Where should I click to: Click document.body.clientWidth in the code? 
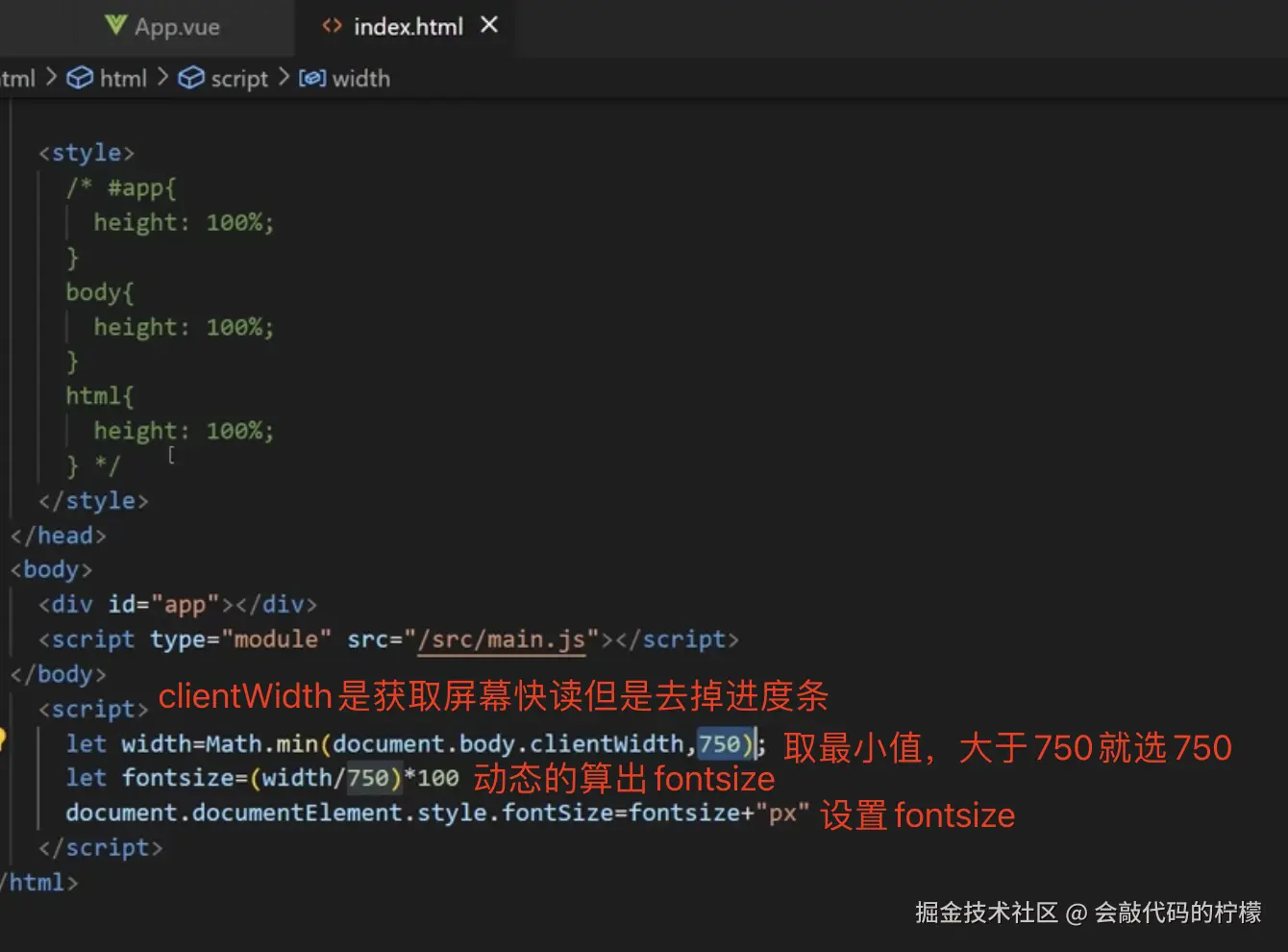pyautogui.click(x=508, y=743)
